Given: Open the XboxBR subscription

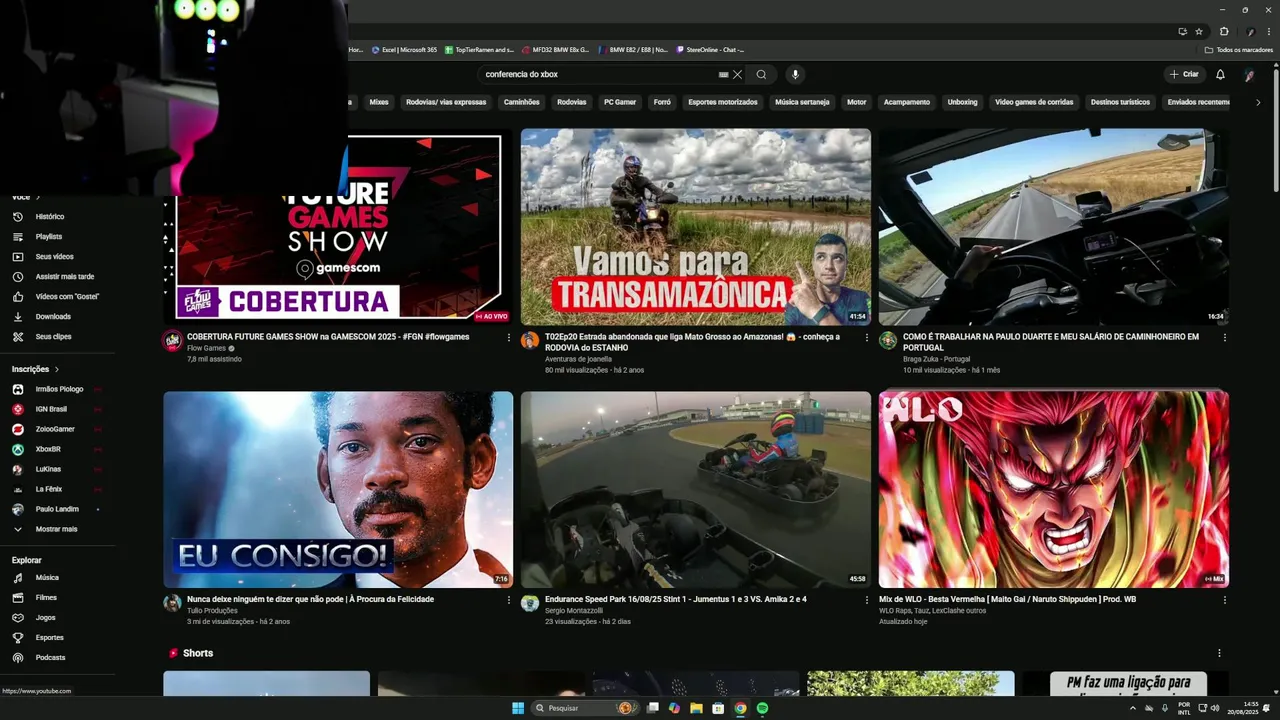Looking at the screenshot, I should 48,449.
